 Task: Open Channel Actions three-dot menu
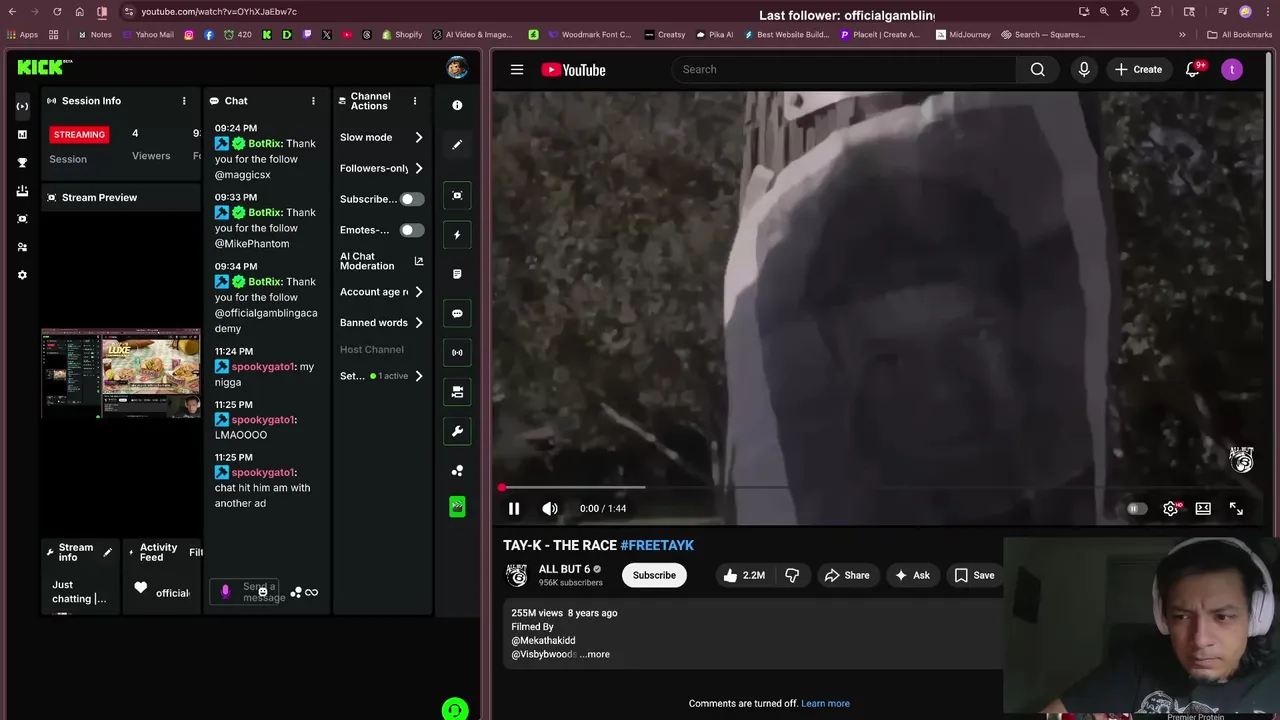[x=415, y=101]
